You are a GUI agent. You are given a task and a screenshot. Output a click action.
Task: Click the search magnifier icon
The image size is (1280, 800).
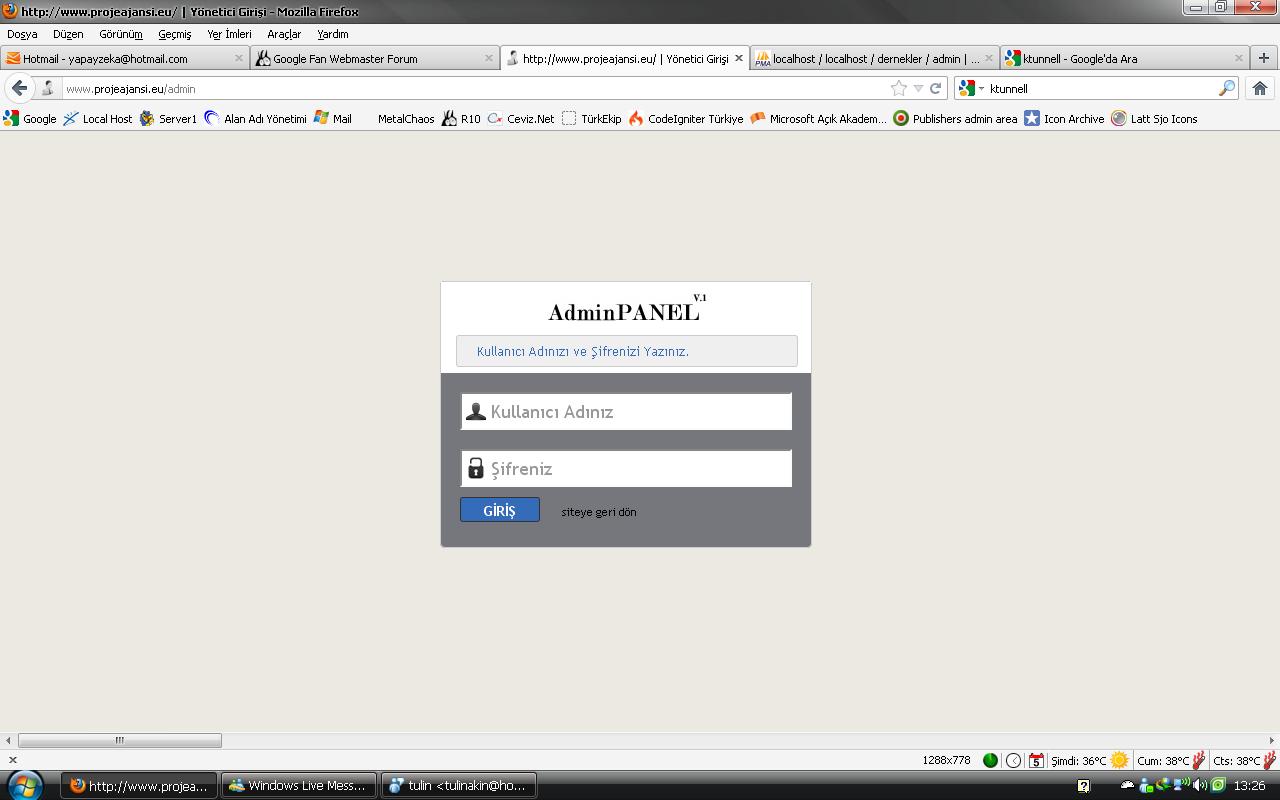click(1226, 88)
